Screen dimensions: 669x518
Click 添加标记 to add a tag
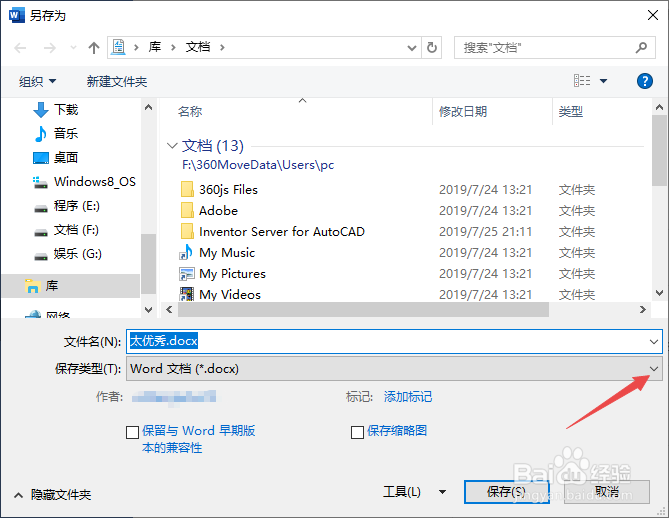click(x=408, y=397)
